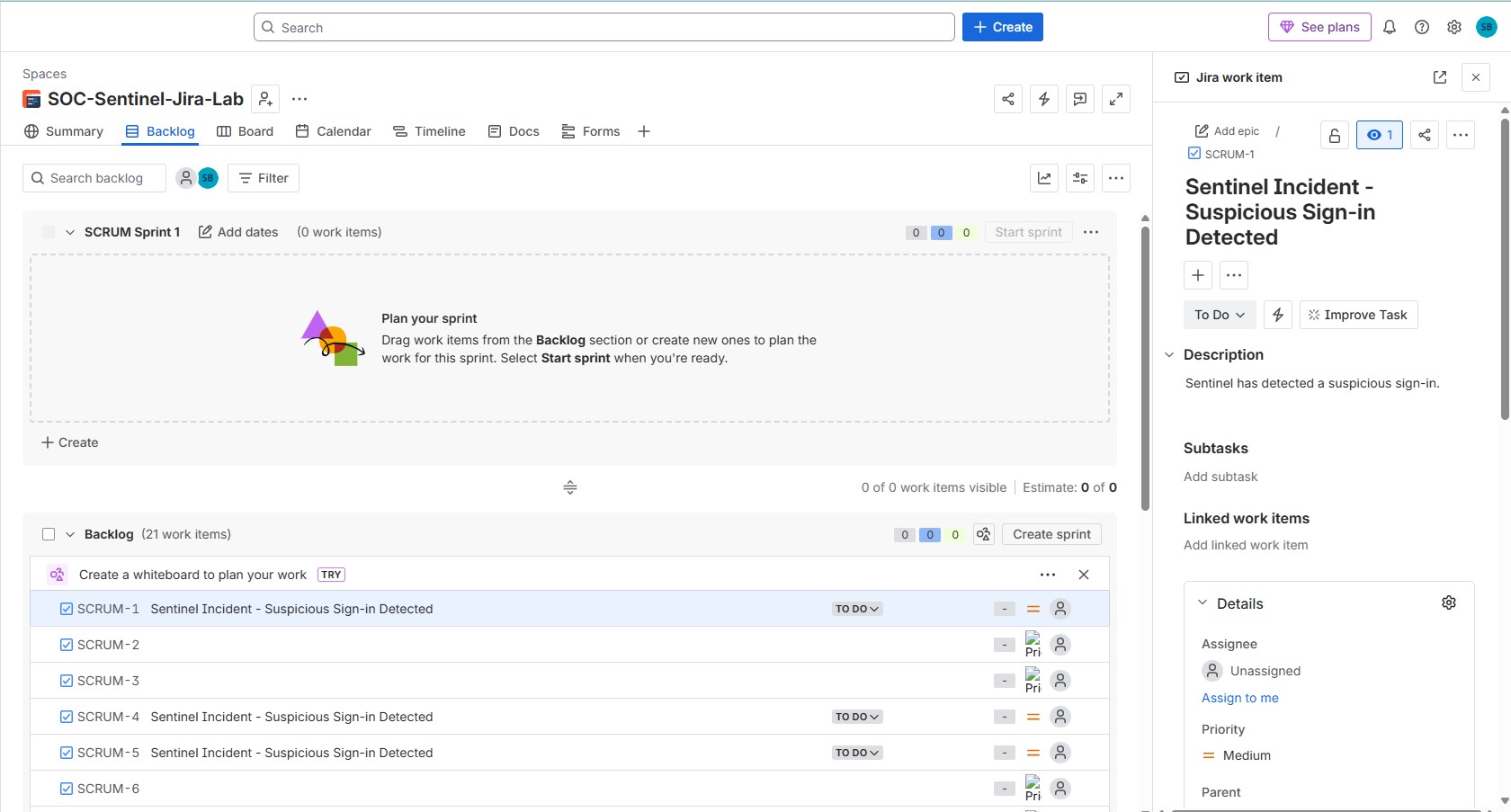
Task: Click Add dates for Sprint 1
Action: click(238, 232)
